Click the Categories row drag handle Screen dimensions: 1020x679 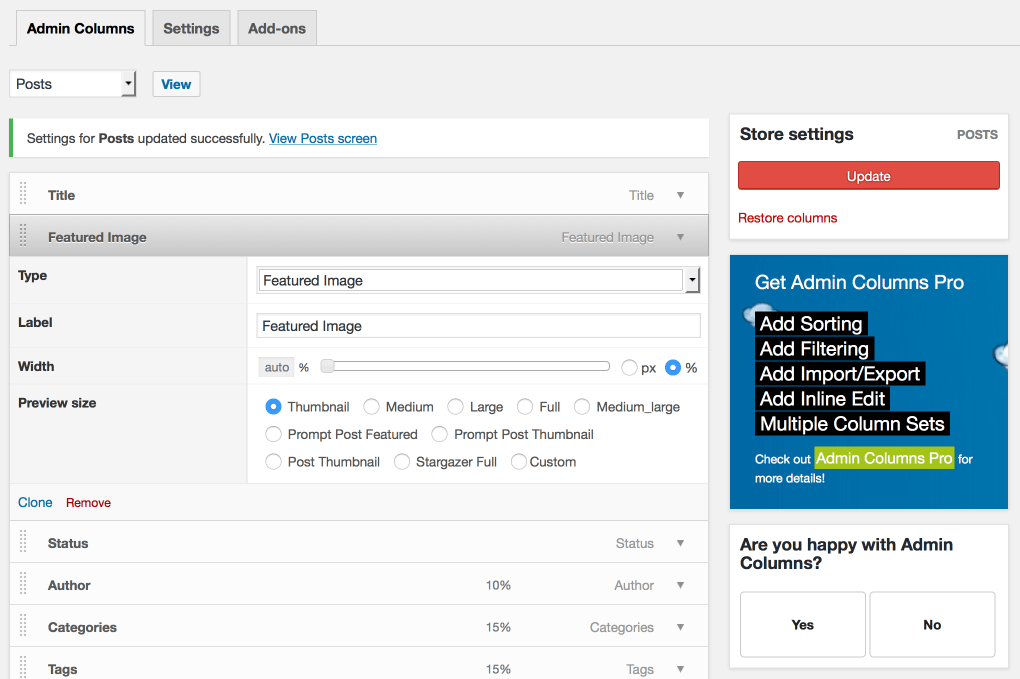point(23,627)
